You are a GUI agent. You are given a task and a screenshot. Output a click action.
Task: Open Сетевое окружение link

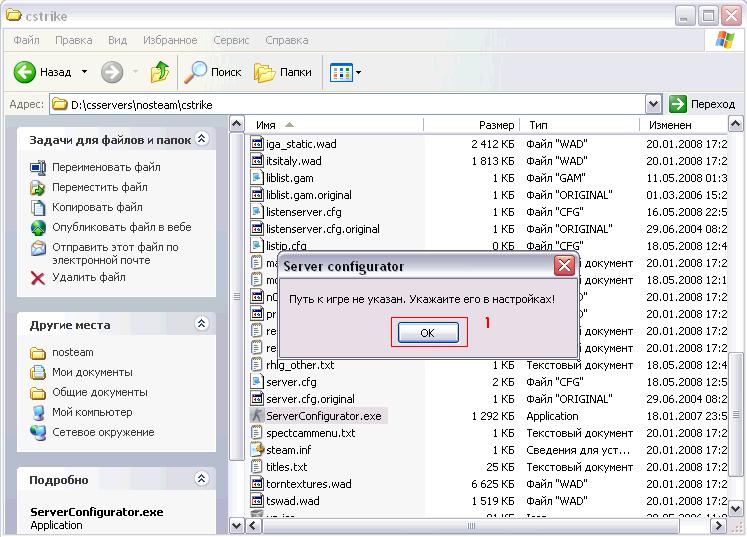click(103, 432)
